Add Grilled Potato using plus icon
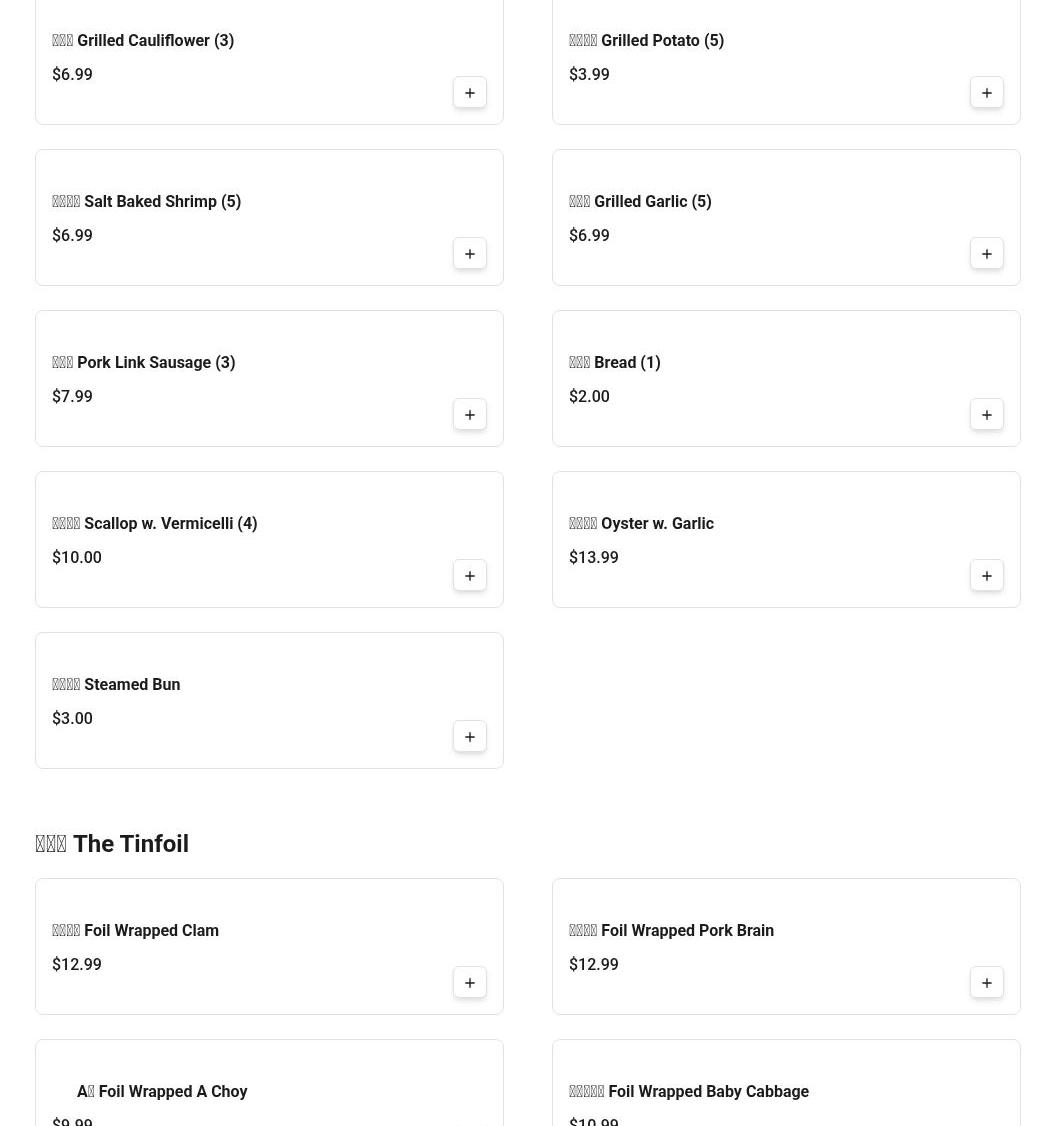The height and width of the screenshot is (1126, 1050). [986, 93]
